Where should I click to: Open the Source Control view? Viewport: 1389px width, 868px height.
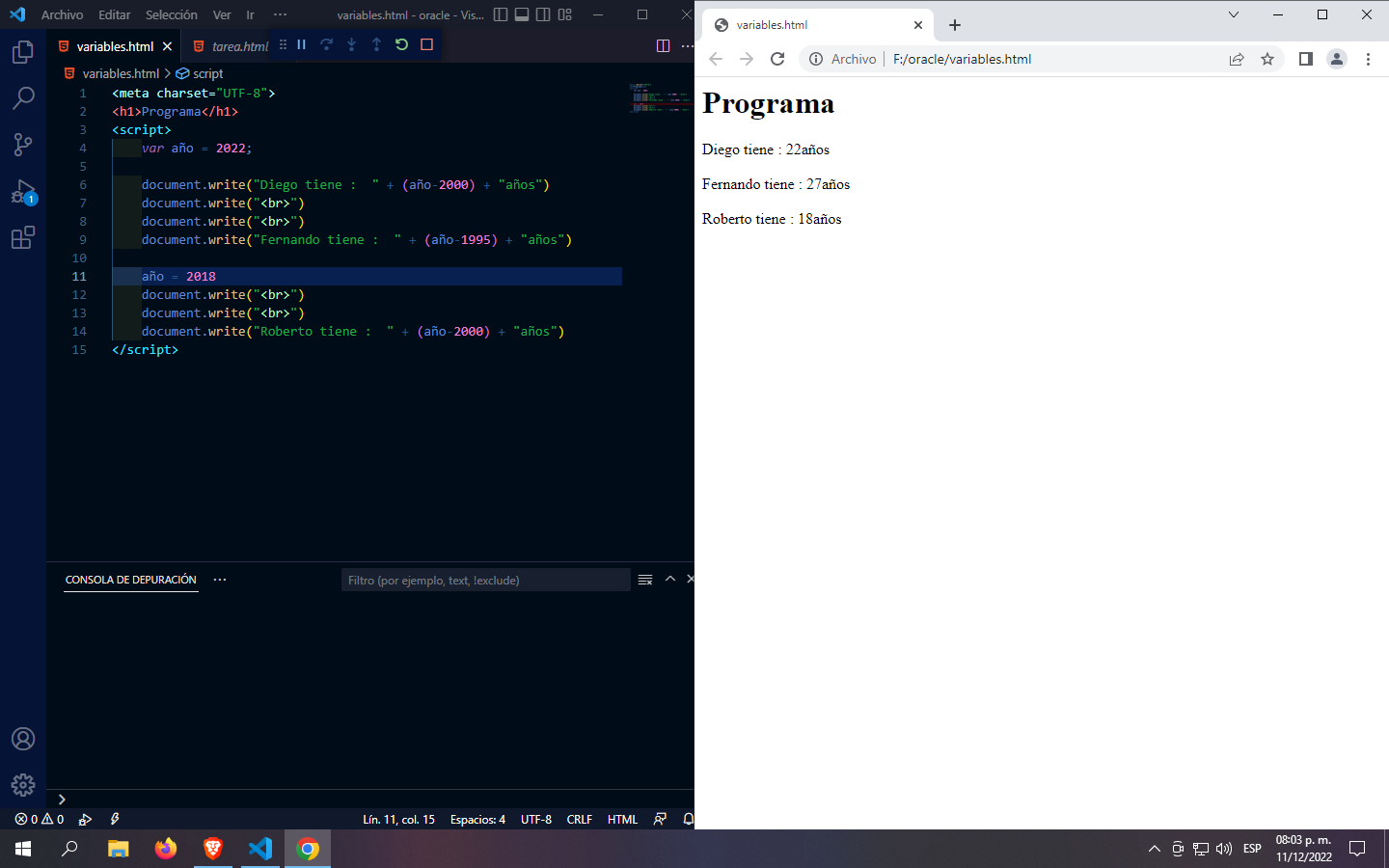coord(23,144)
